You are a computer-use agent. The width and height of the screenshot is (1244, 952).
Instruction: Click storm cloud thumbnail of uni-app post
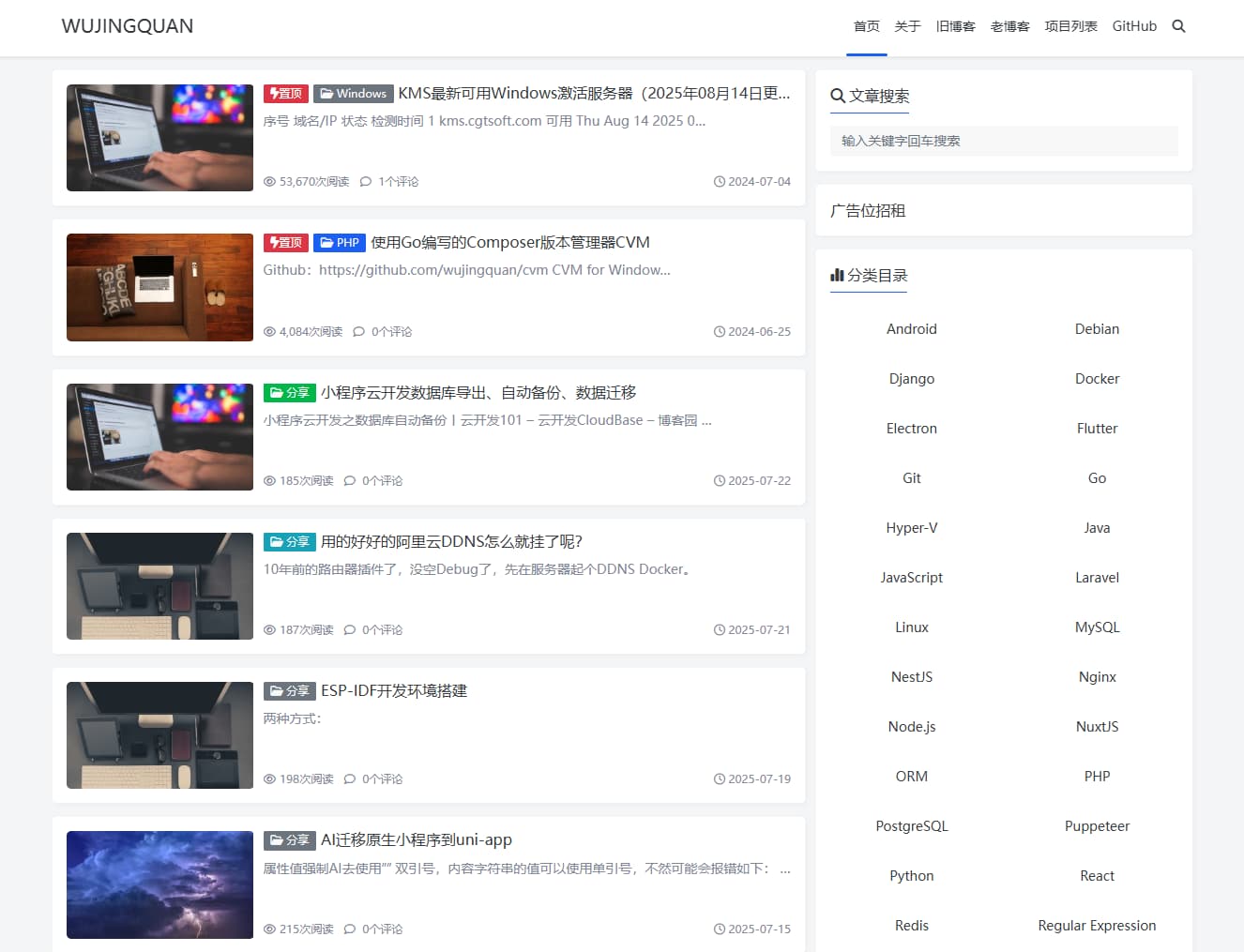[159, 884]
